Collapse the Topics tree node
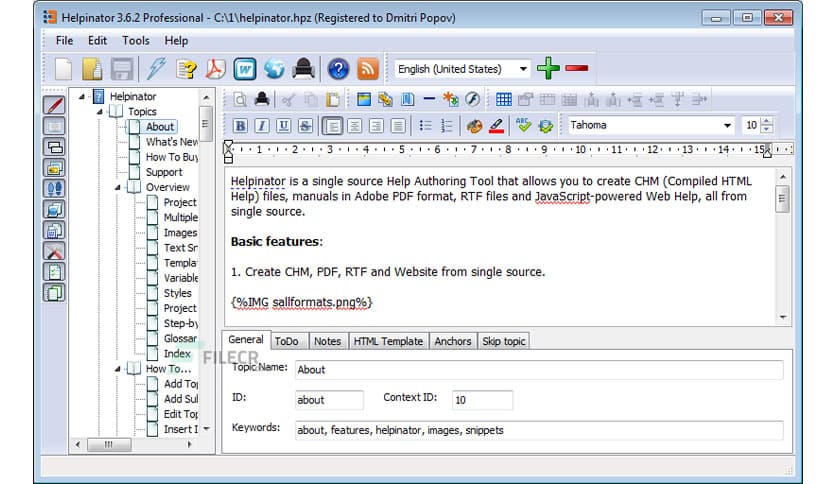The height and width of the screenshot is (484, 836). [99, 112]
